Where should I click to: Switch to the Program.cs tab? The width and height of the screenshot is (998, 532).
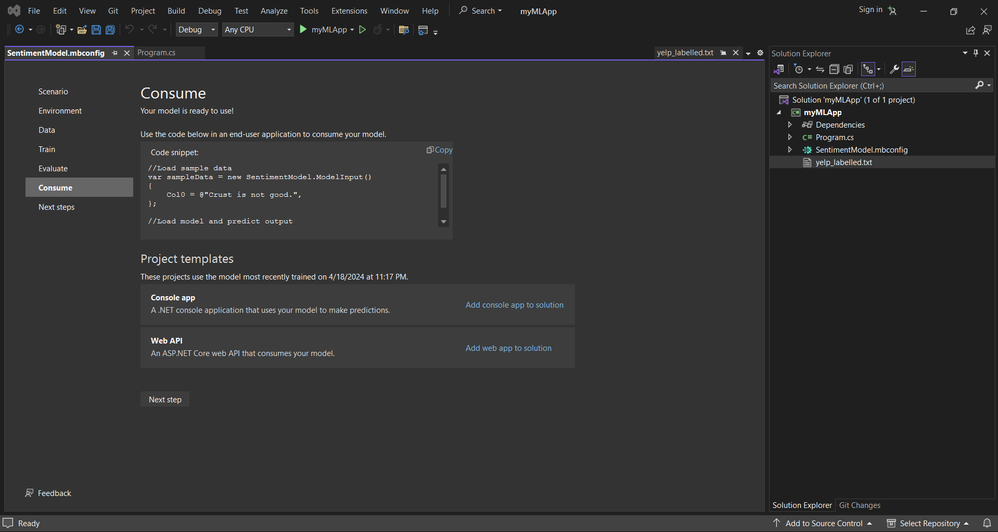(157, 53)
